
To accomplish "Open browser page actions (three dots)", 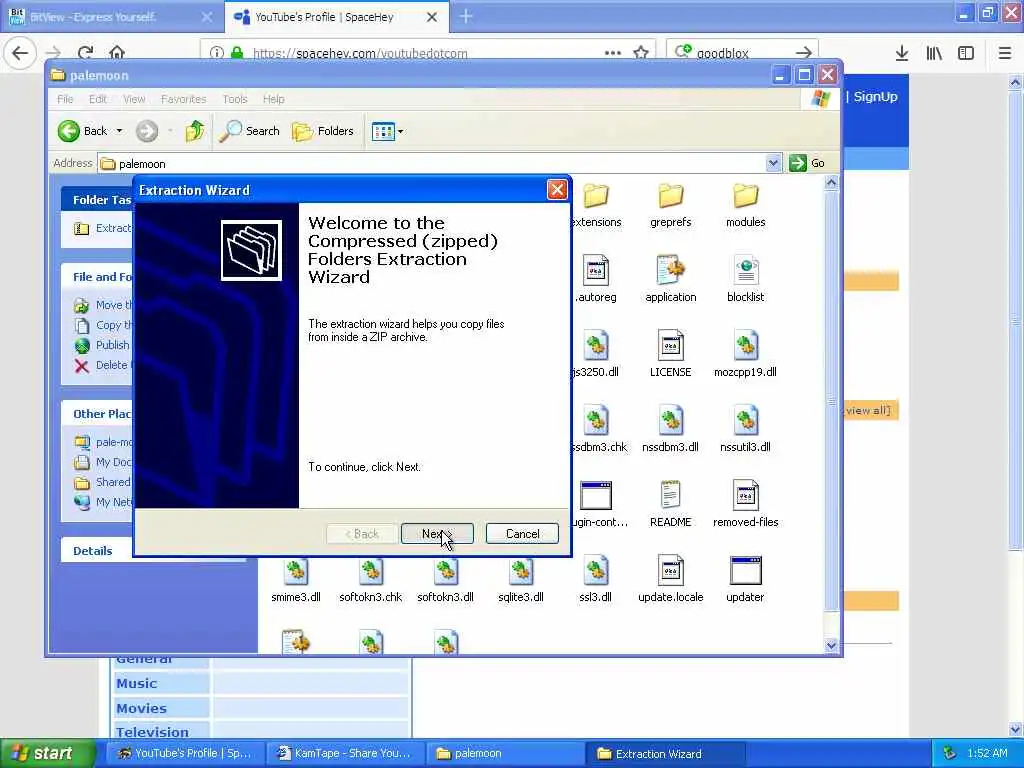I will point(613,52).
